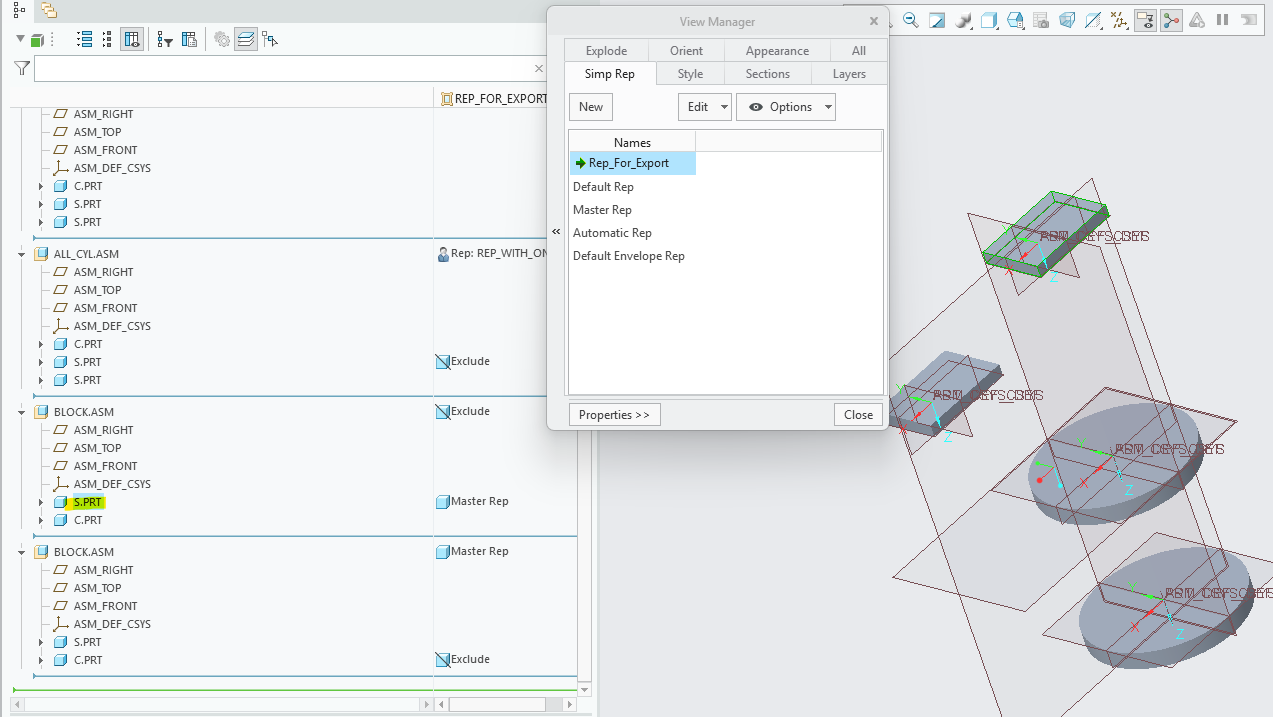Click the expand-all icon above the model tree
The height and width of the screenshot is (717, 1273).
click(x=84, y=38)
